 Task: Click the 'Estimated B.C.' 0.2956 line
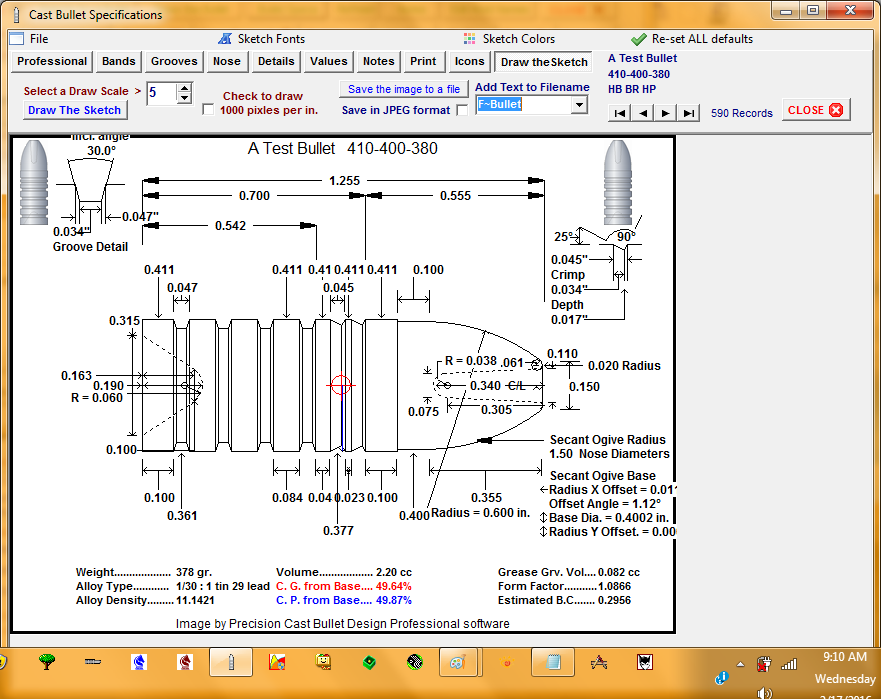tap(564, 600)
